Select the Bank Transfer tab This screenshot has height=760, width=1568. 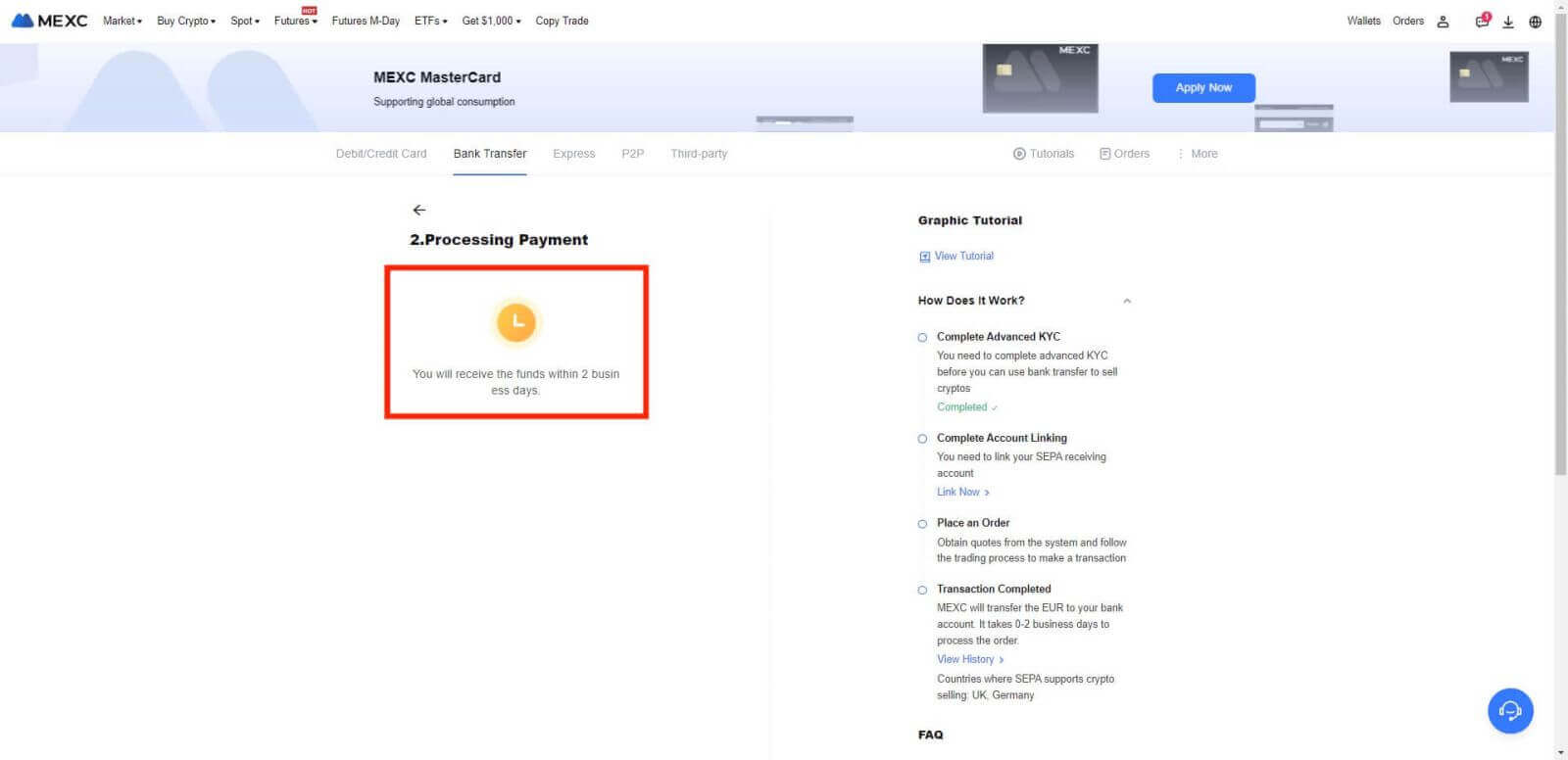click(490, 154)
